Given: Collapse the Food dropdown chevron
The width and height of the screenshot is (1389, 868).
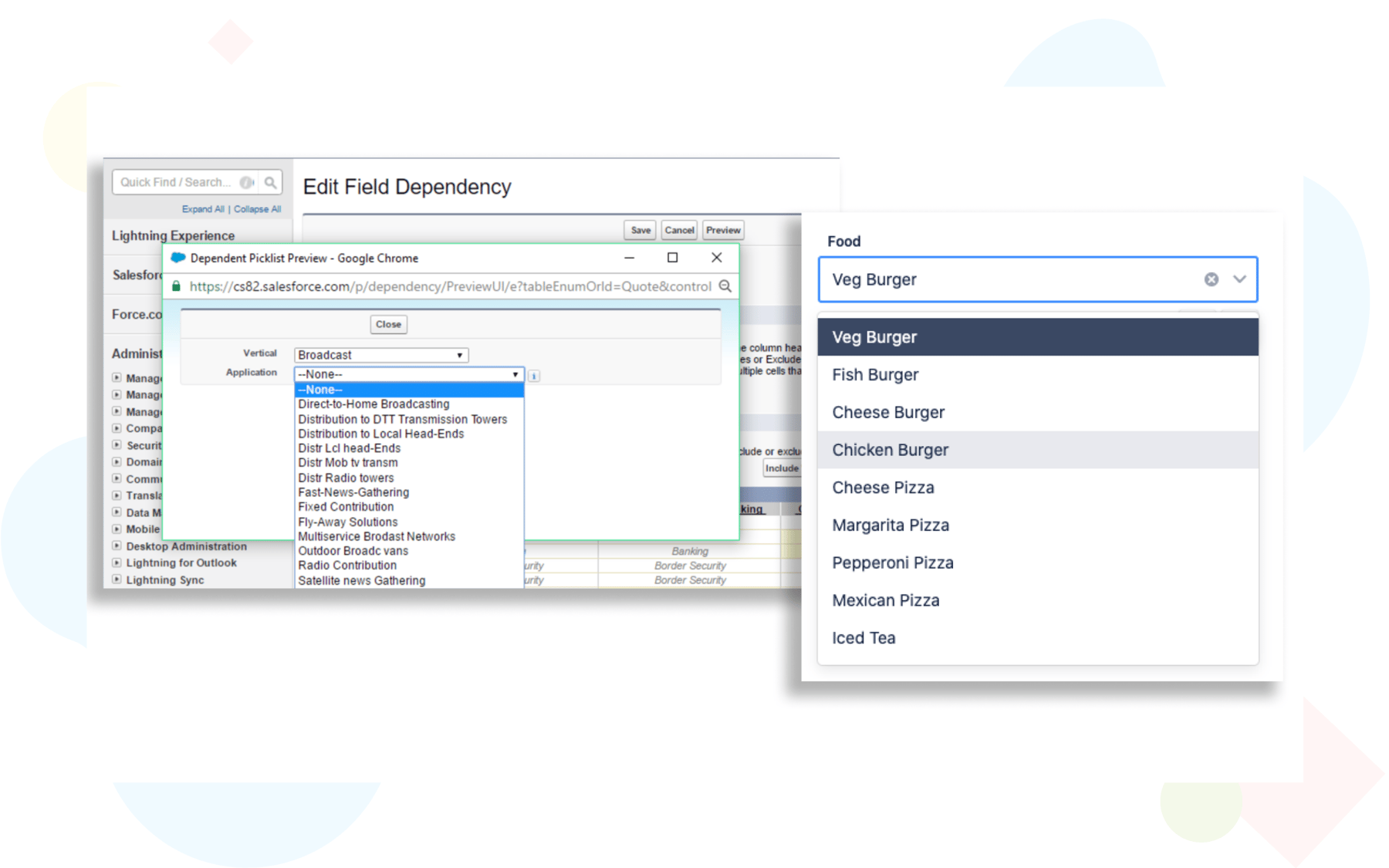Looking at the screenshot, I should pyautogui.click(x=1239, y=279).
